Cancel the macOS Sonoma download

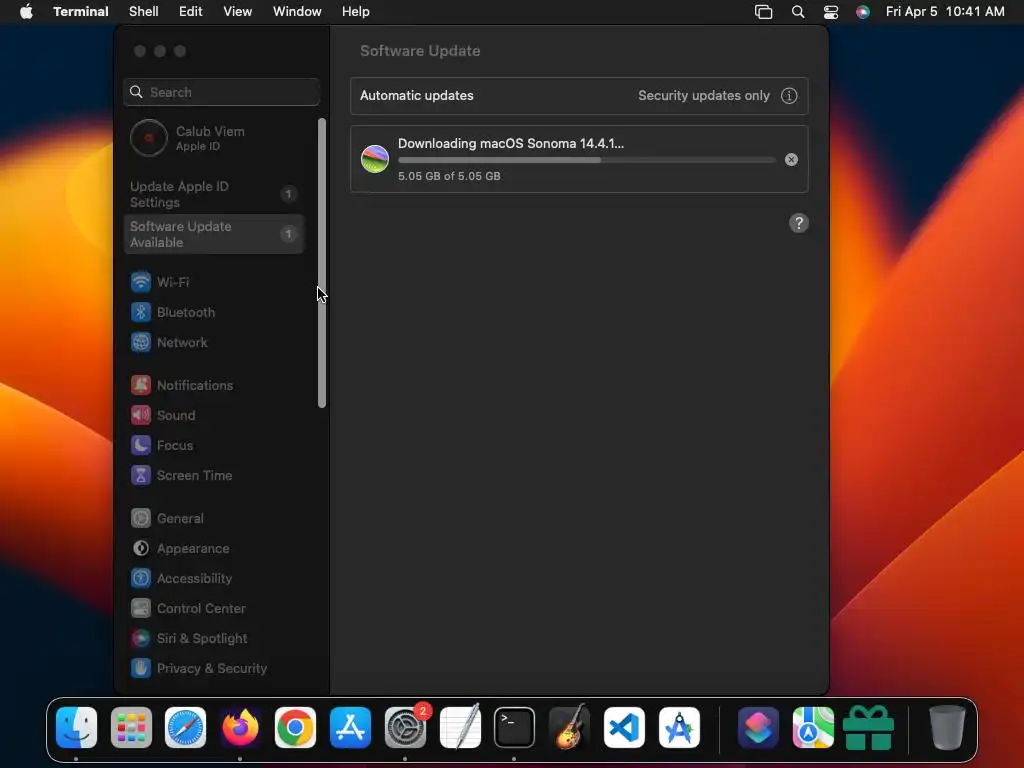click(x=791, y=159)
